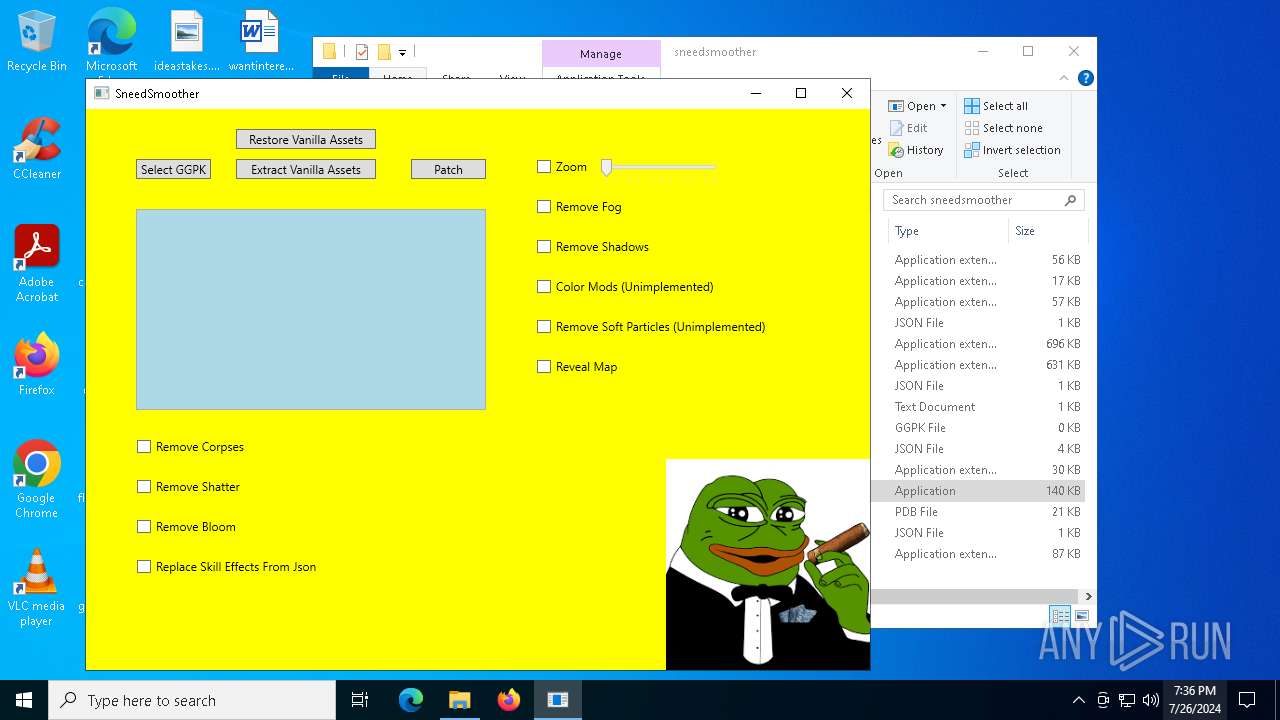The width and height of the screenshot is (1280, 720).
Task: Click Extract Vanilla Assets button
Action: pyautogui.click(x=306, y=169)
